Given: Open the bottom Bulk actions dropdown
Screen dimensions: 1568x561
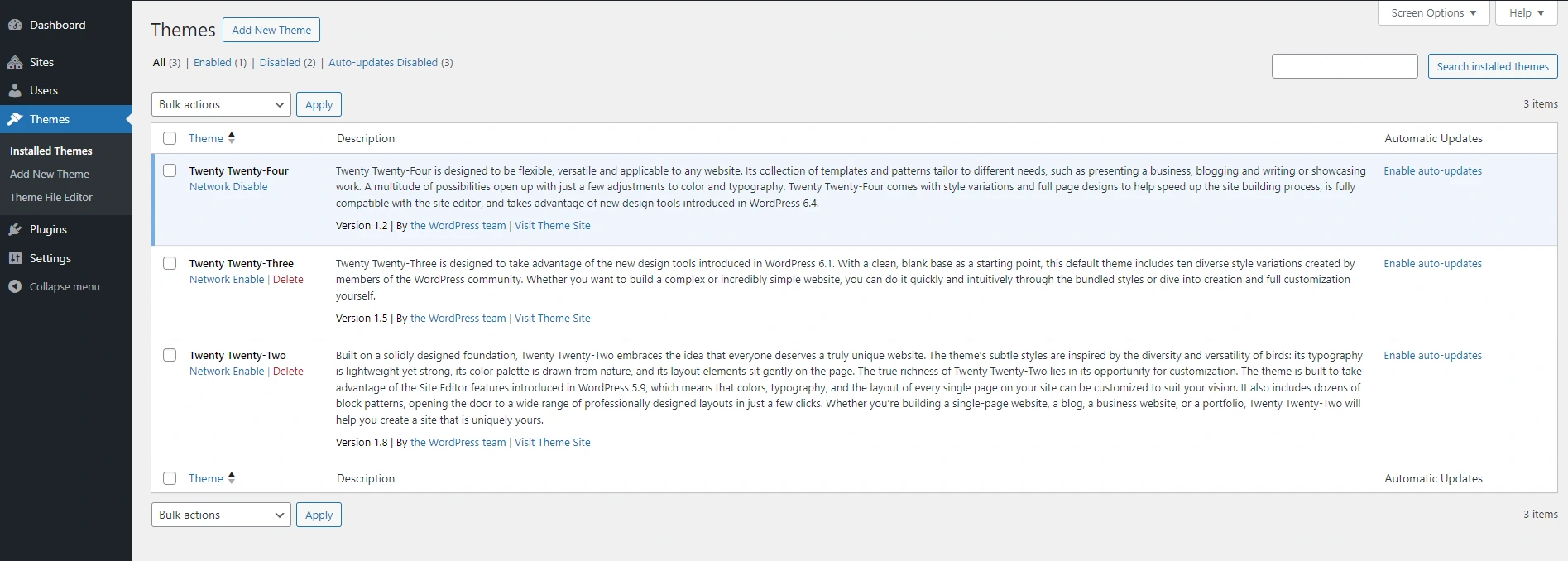Looking at the screenshot, I should point(221,515).
